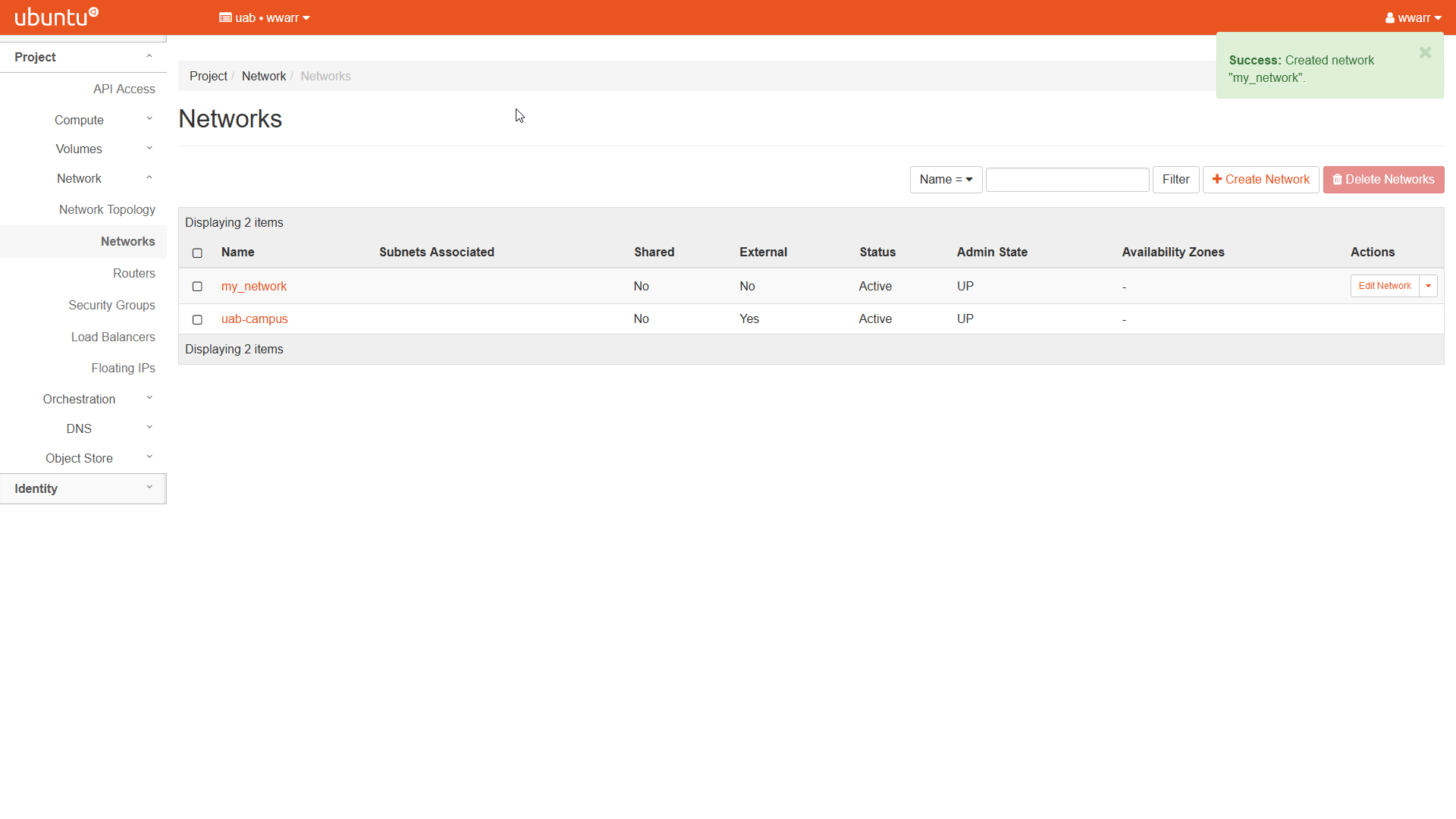Open uab-campus network link
This screenshot has height=819, width=1456.
tap(254, 318)
